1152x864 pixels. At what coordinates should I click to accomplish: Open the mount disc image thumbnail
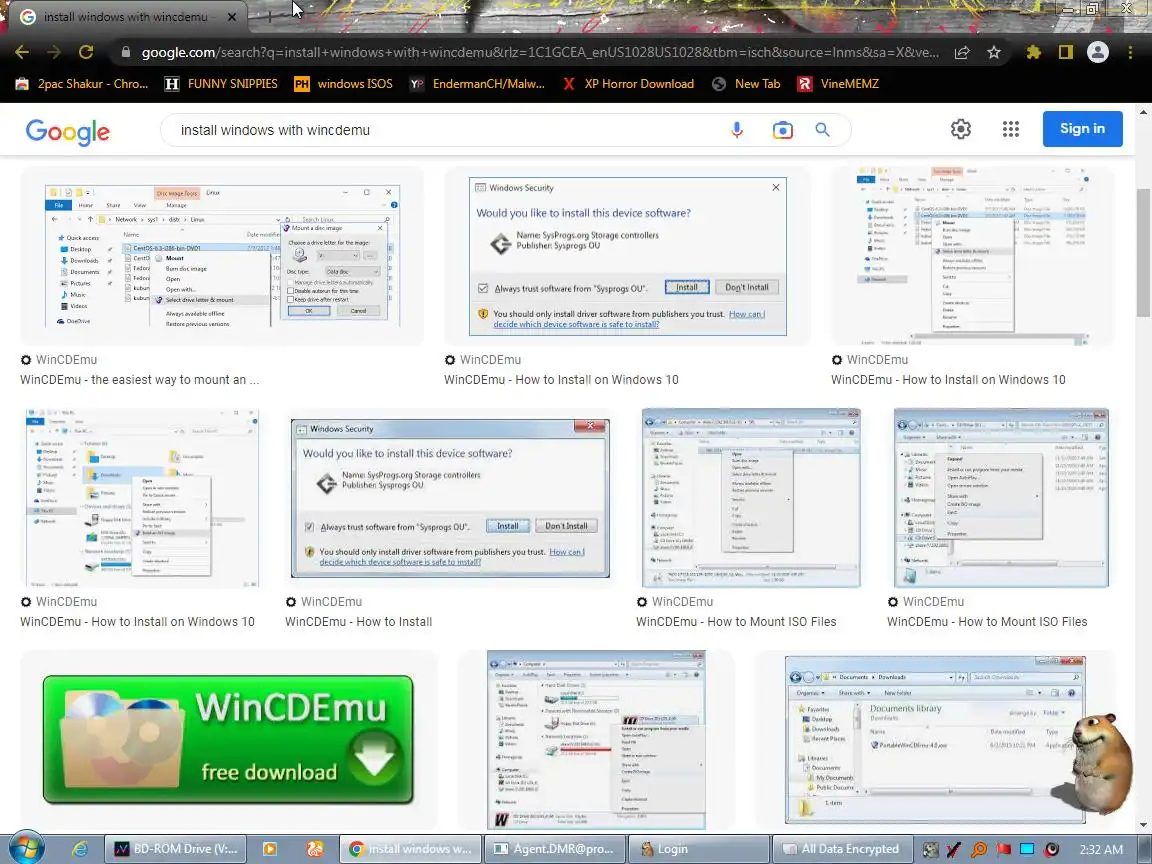(x=222, y=255)
